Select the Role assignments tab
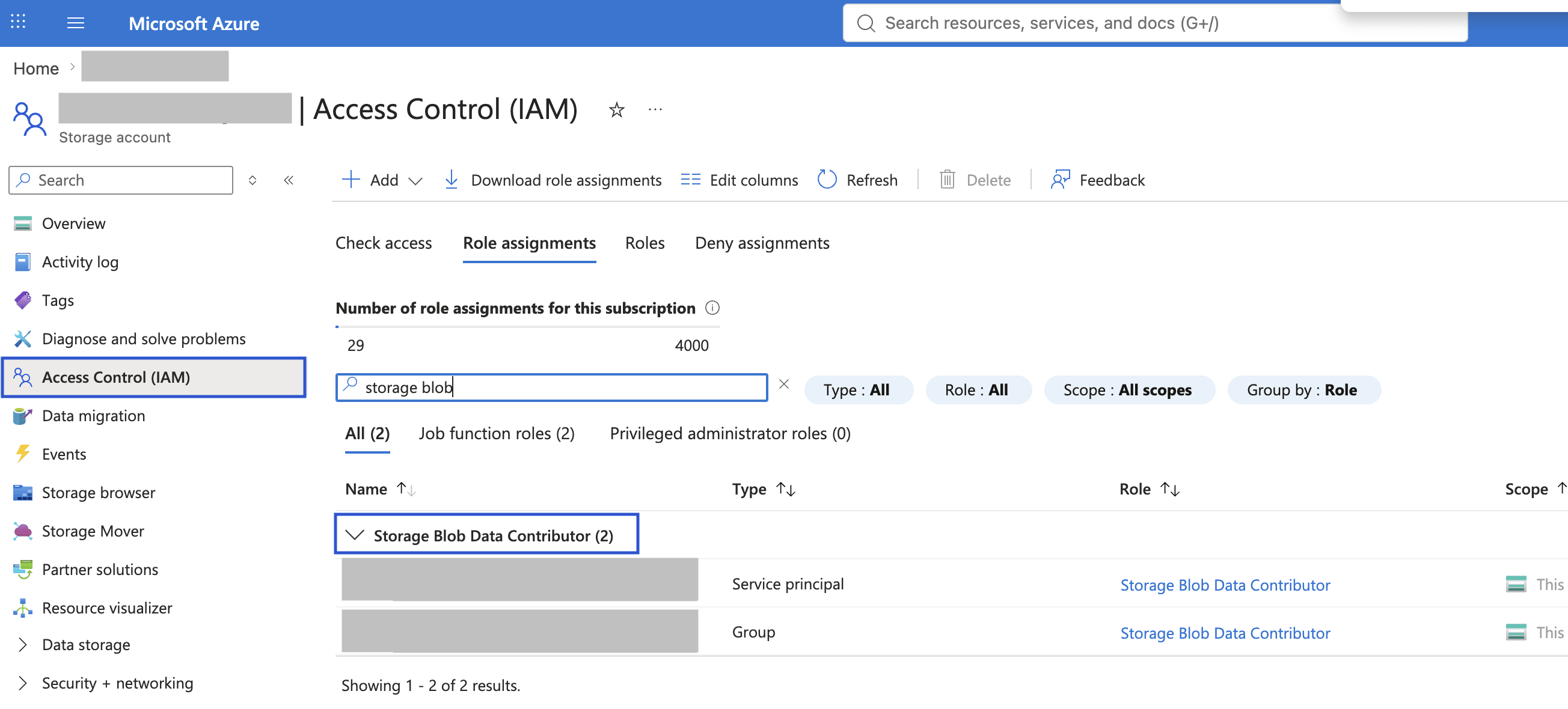This screenshot has height=709, width=1568. coord(529,243)
